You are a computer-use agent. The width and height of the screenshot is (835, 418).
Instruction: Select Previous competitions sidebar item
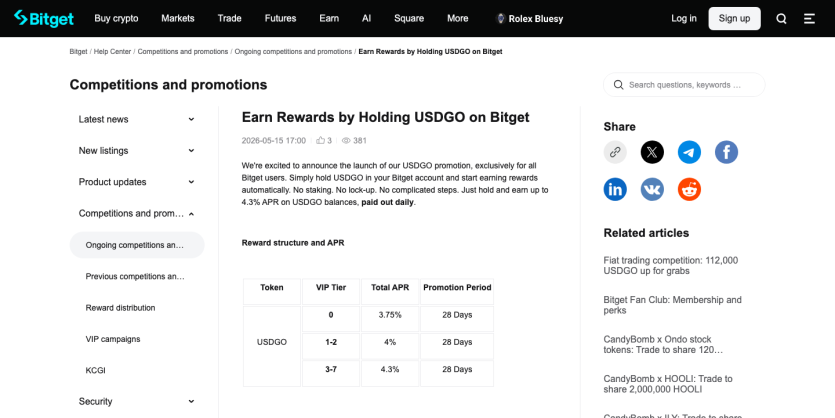pos(137,276)
